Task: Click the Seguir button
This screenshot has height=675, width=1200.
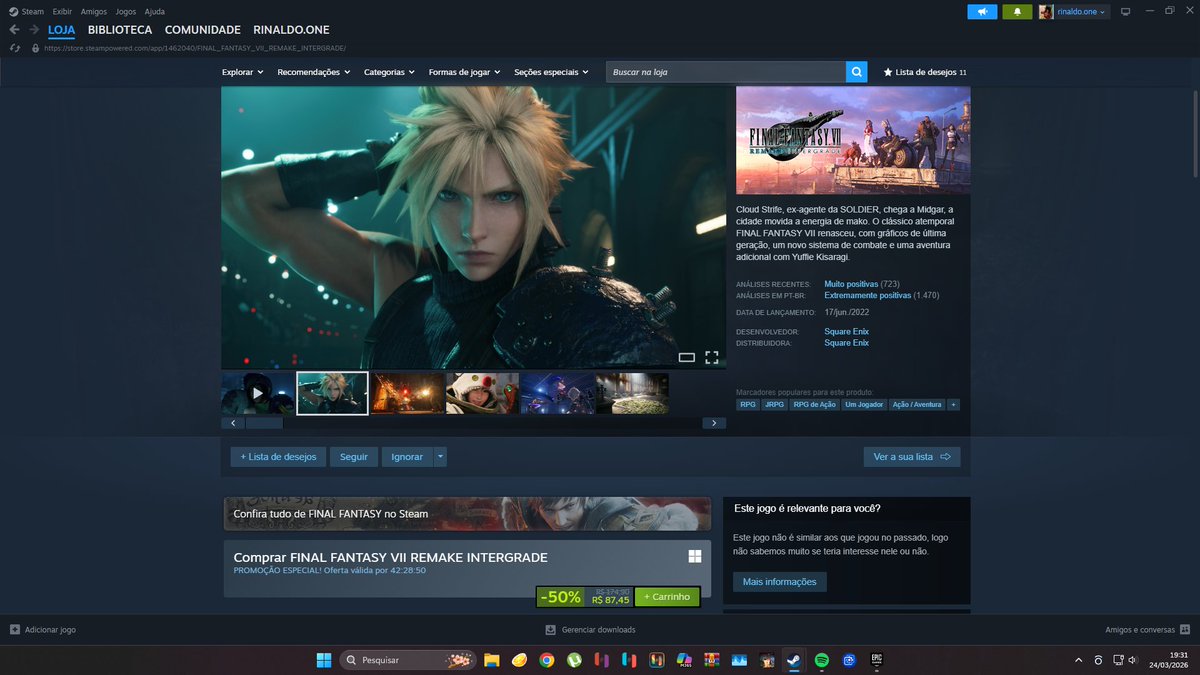Action: click(354, 457)
